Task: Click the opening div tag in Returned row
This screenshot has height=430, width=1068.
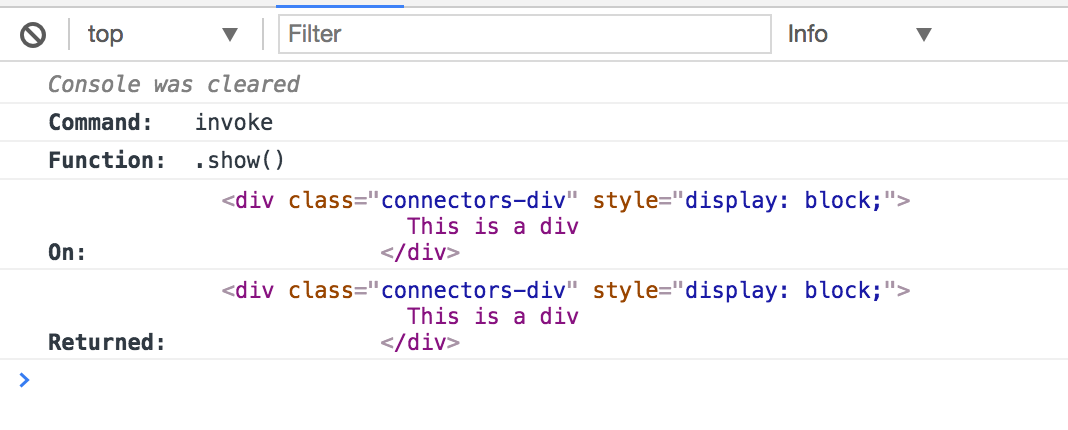Action: (566, 290)
